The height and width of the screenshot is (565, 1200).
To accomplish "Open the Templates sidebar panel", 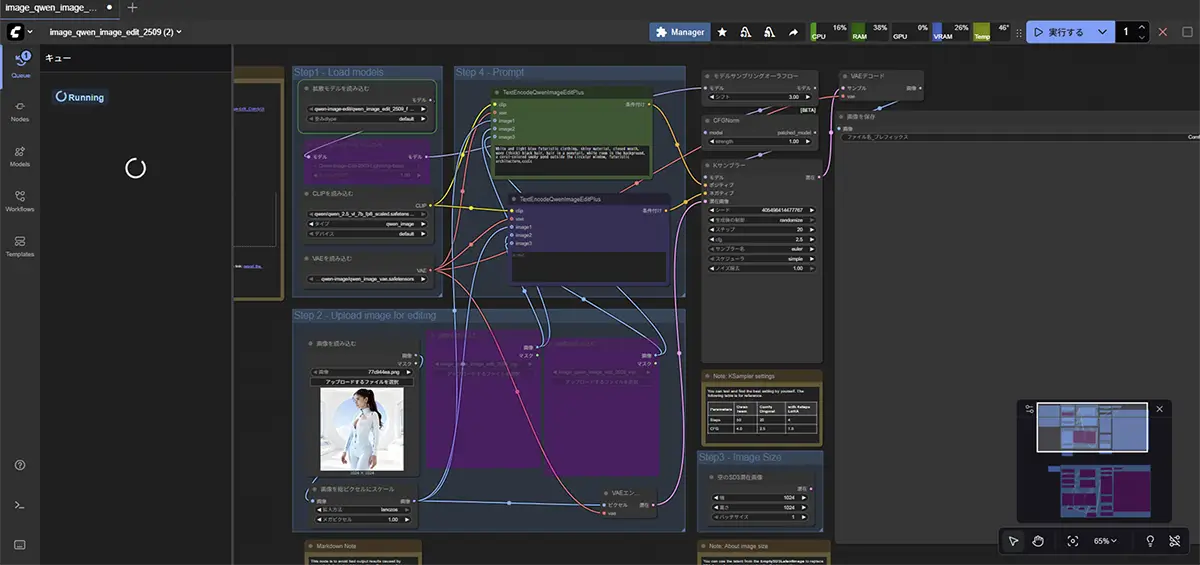I will point(19,246).
